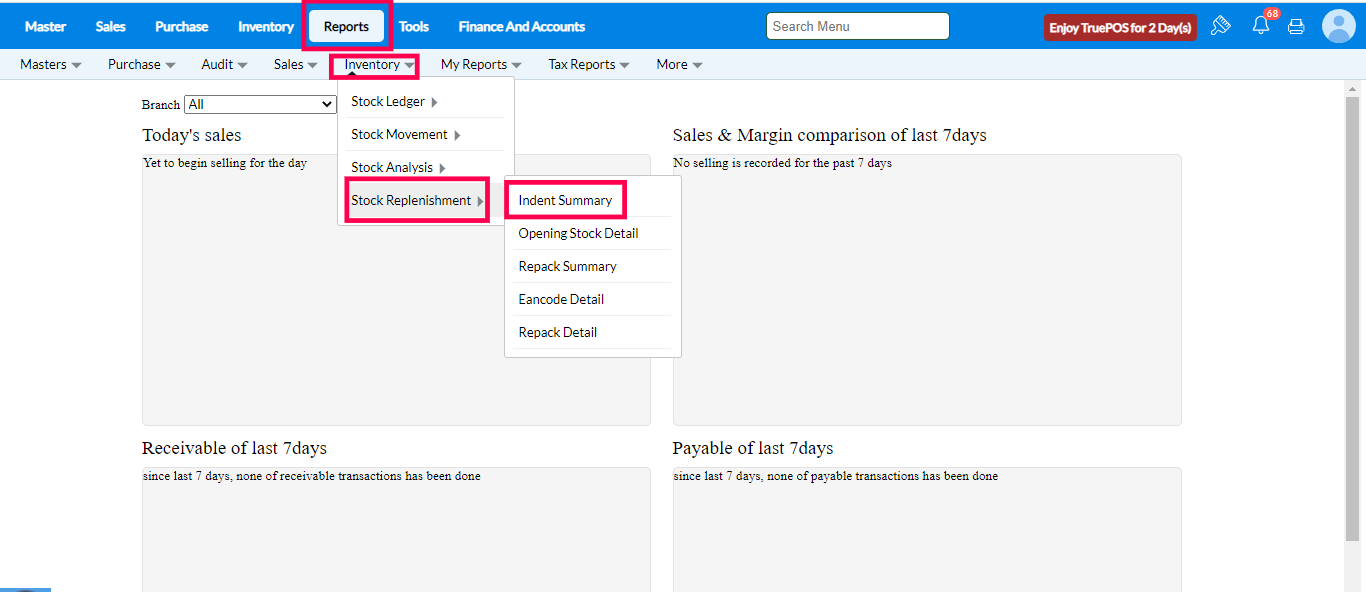Click 'none of receivable transactions' message

coord(312,476)
